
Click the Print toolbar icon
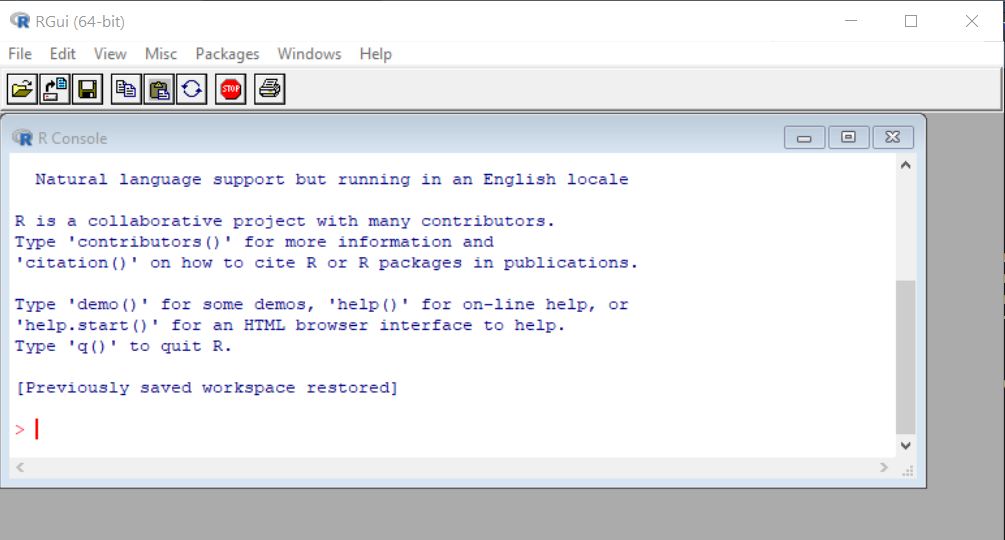click(270, 89)
